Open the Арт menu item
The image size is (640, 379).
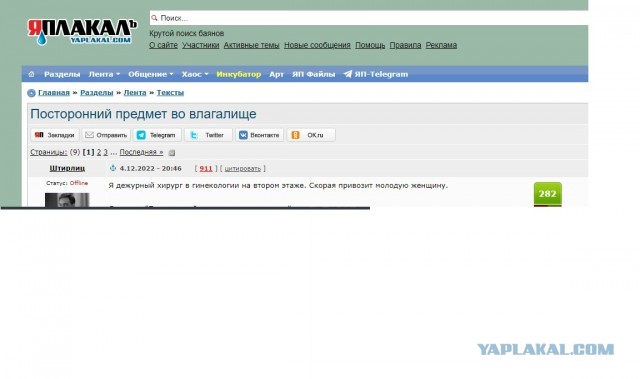[276, 74]
